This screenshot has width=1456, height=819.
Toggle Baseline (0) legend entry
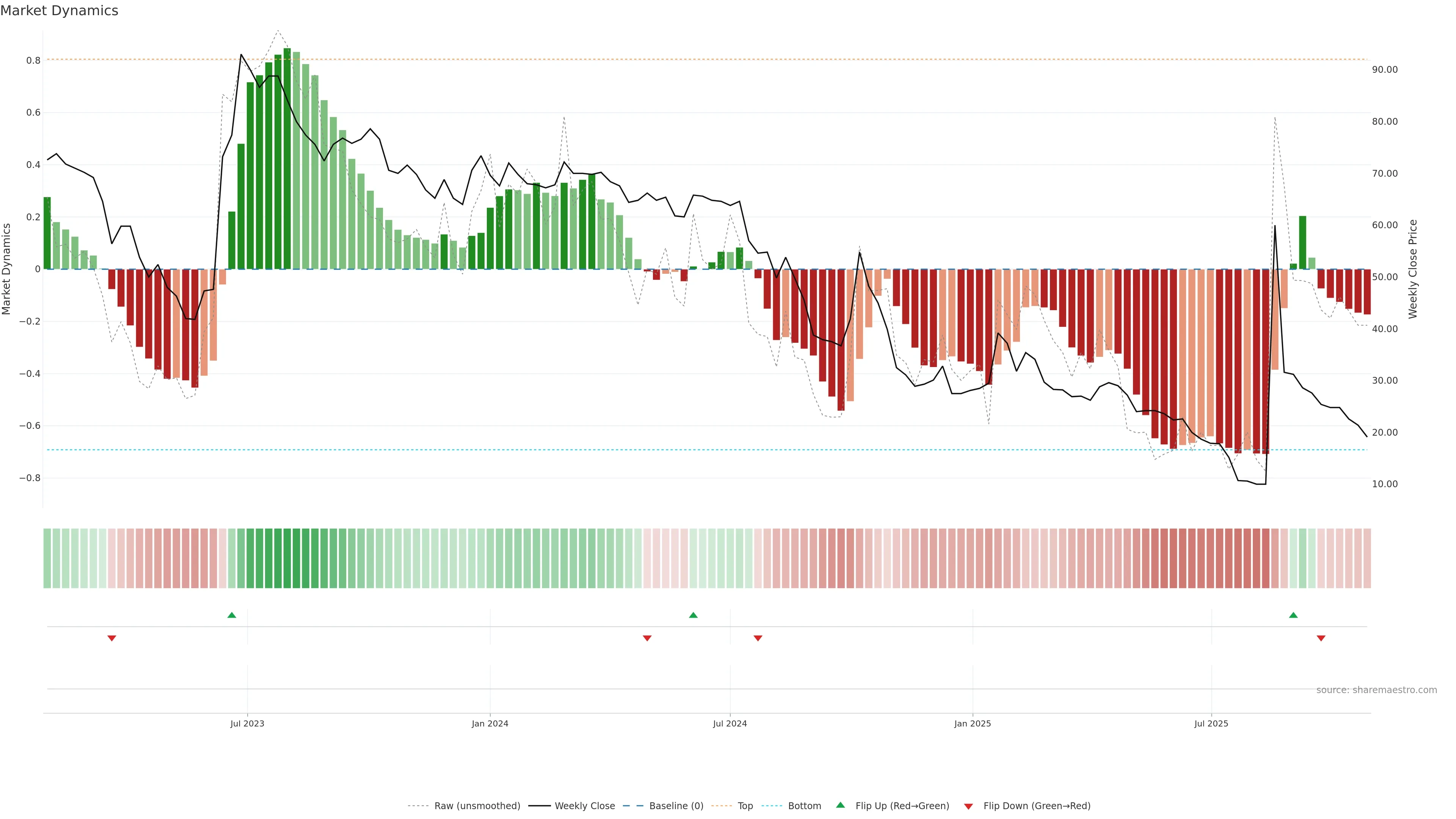pyautogui.click(x=676, y=806)
